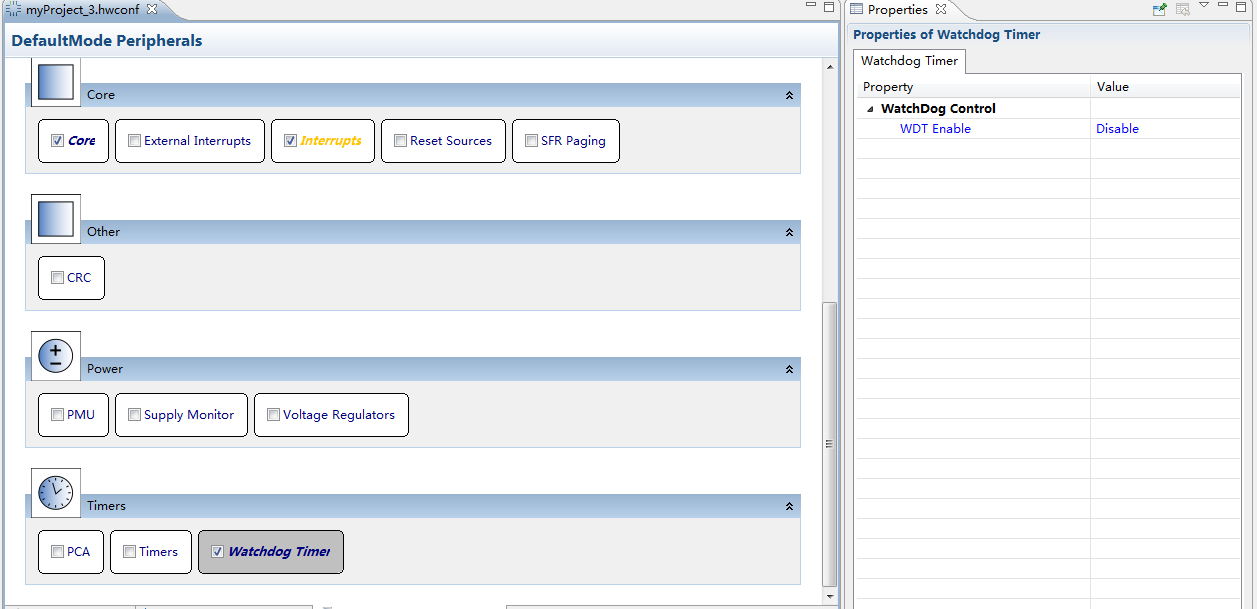Click the Other section header title
1257x609 pixels.
pos(103,232)
